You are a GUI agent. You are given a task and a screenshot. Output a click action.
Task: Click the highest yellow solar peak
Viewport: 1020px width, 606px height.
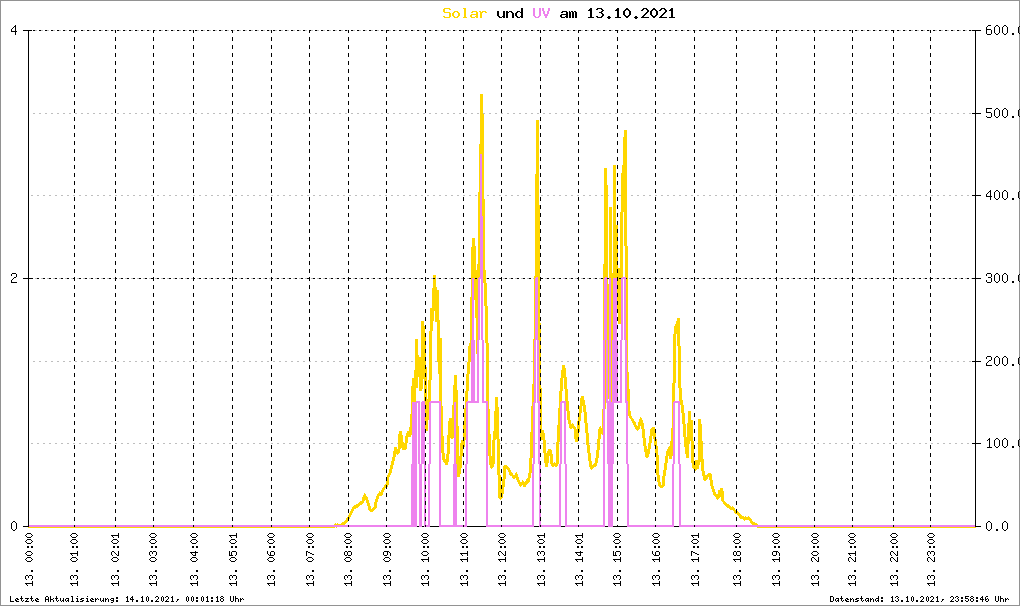[x=481, y=96]
